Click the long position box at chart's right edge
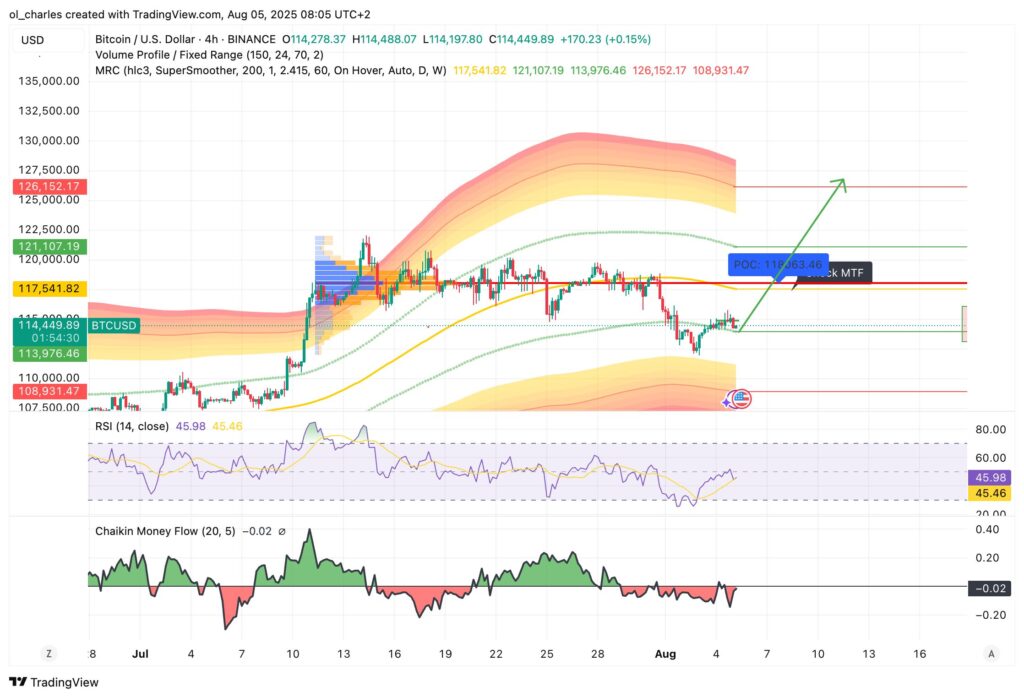Viewport: 1024px width, 698px height. point(964,324)
